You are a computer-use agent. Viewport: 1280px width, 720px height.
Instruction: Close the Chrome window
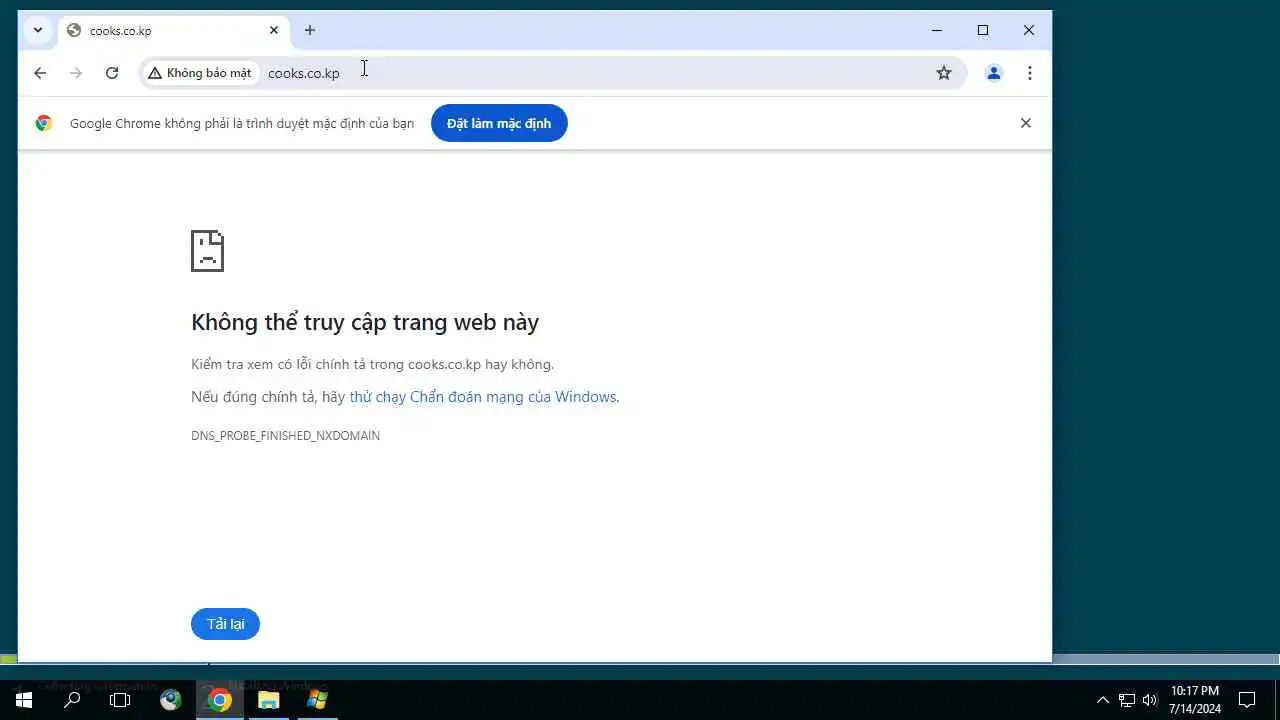[x=1029, y=30]
